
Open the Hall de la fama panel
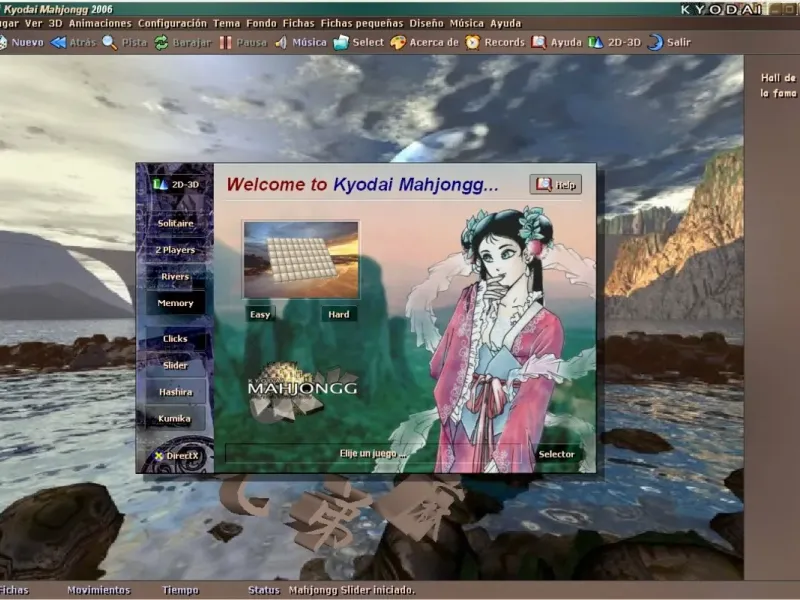(x=778, y=85)
